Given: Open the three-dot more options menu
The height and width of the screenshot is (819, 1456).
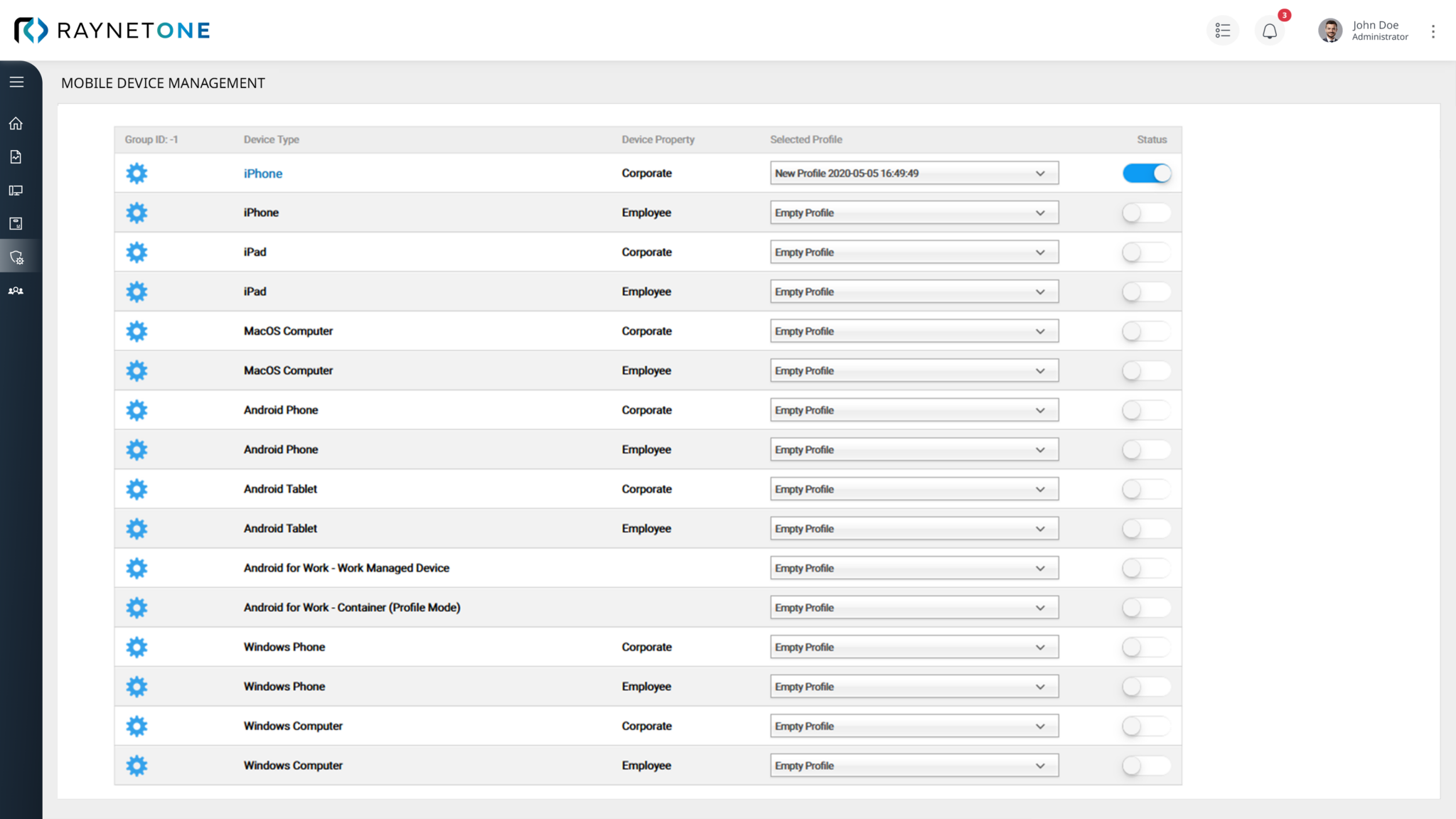Looking at the screenshot, I should (x=1433, y=31).
